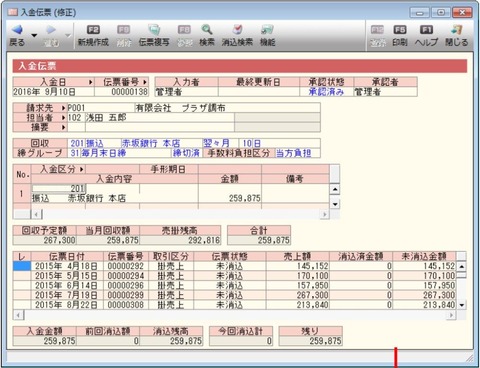
Task: Click the disabled F12 toolbar icon
Action: (377, 30)
